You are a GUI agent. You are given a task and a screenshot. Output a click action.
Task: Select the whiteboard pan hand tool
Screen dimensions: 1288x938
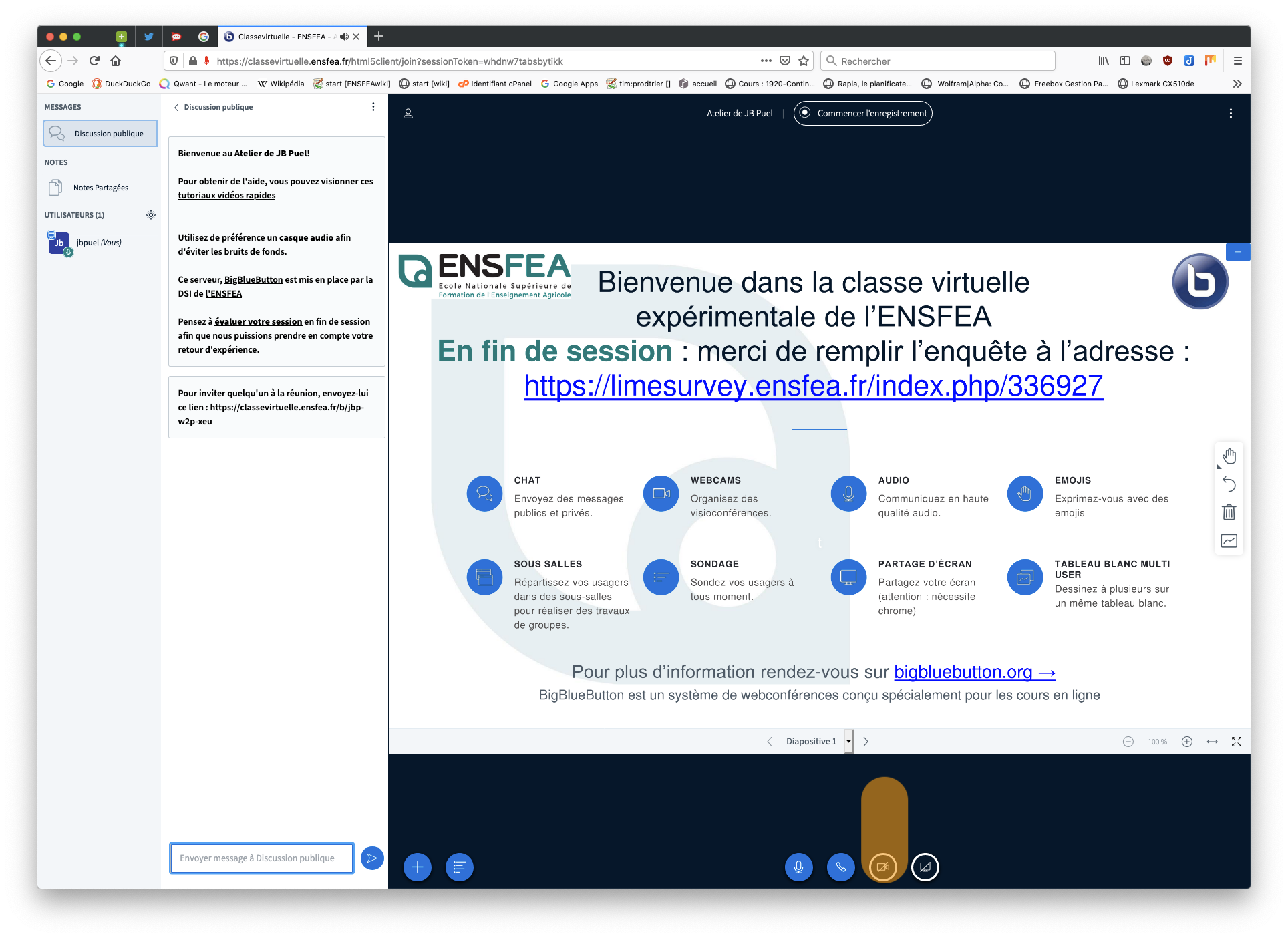(1229, 456)
